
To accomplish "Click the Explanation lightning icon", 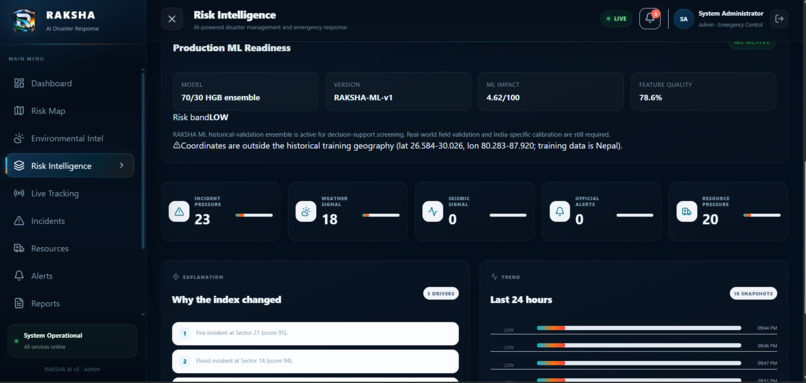I will point(176,277).
